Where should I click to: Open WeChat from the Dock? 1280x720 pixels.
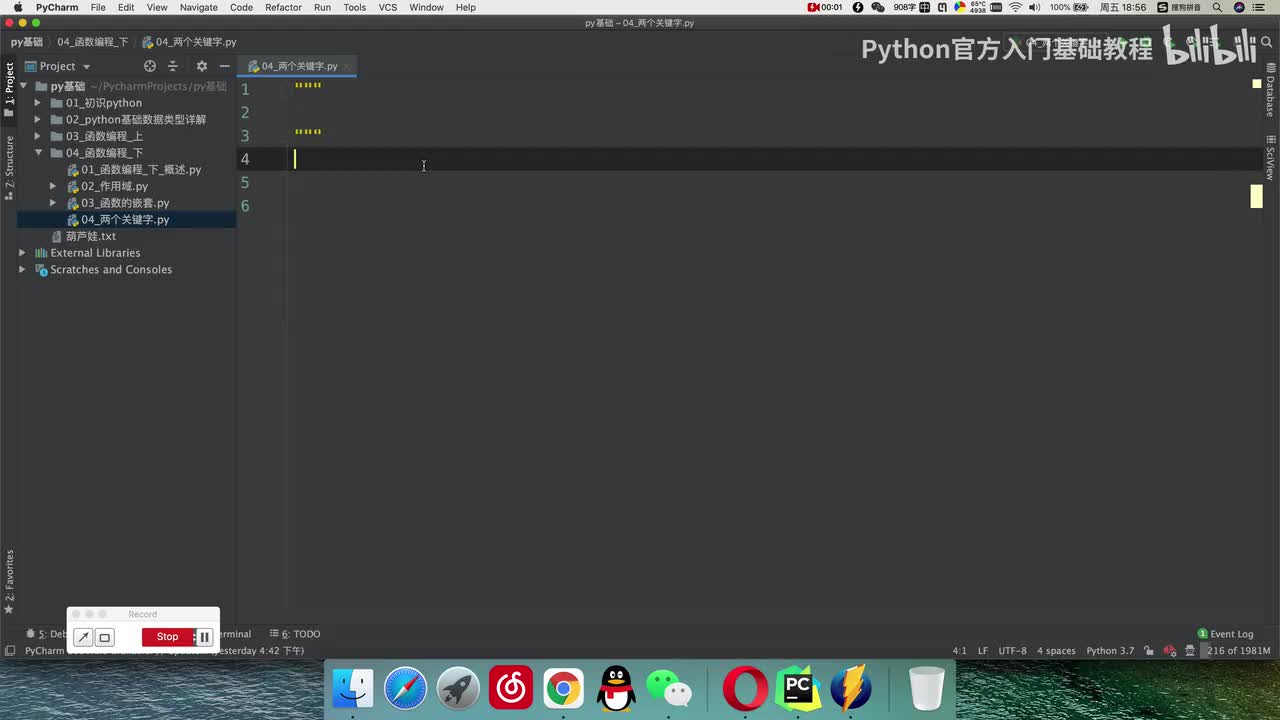coord(669,689)
